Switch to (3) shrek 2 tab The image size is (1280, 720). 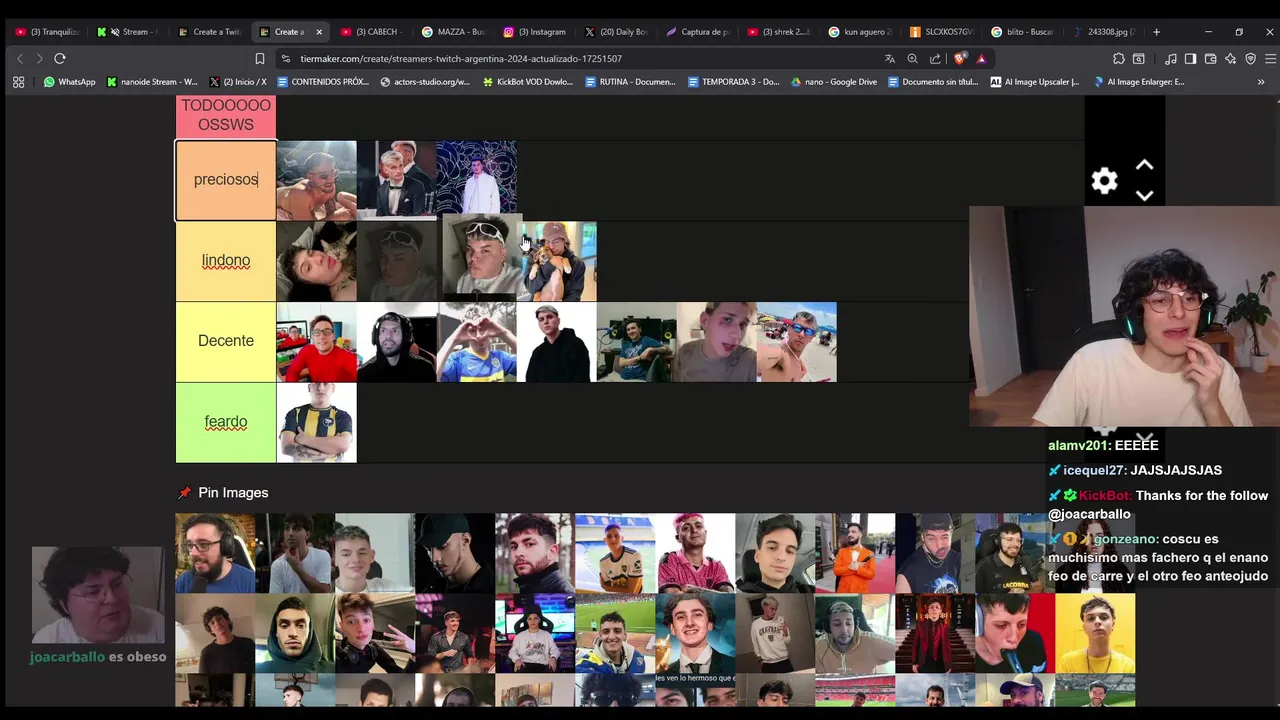[x=779, y=32]
